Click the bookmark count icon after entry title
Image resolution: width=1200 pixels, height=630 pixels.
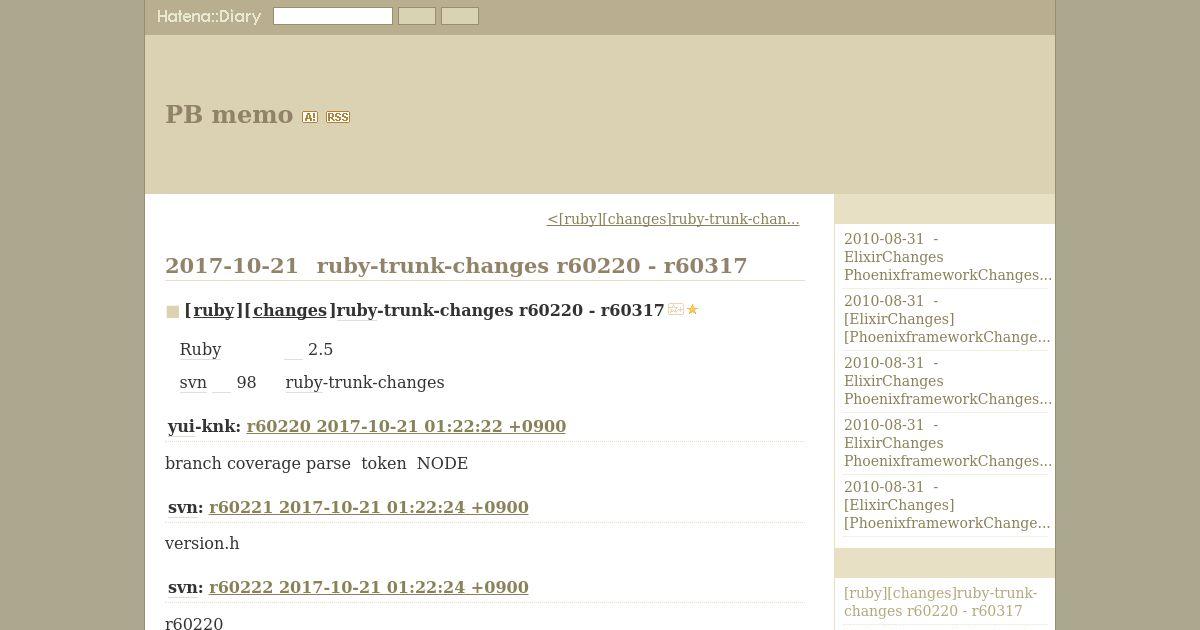[676, 310]
